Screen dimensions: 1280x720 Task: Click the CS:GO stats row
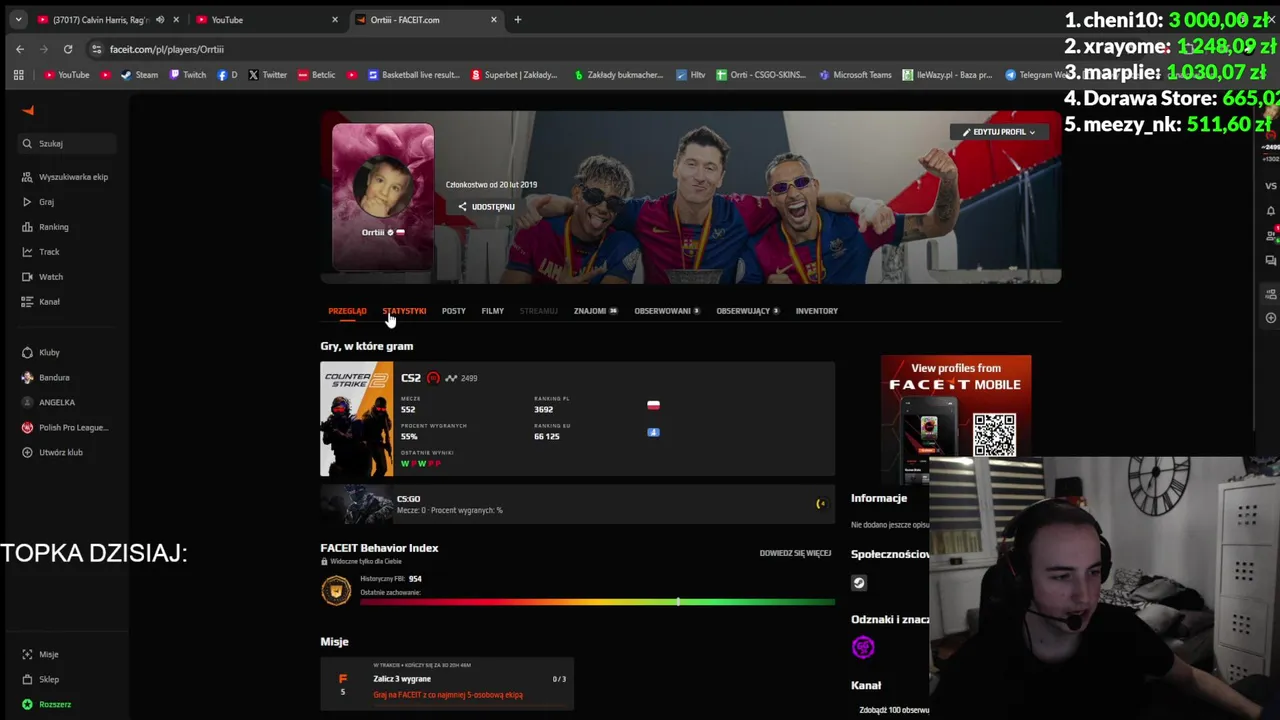point(577,505)
